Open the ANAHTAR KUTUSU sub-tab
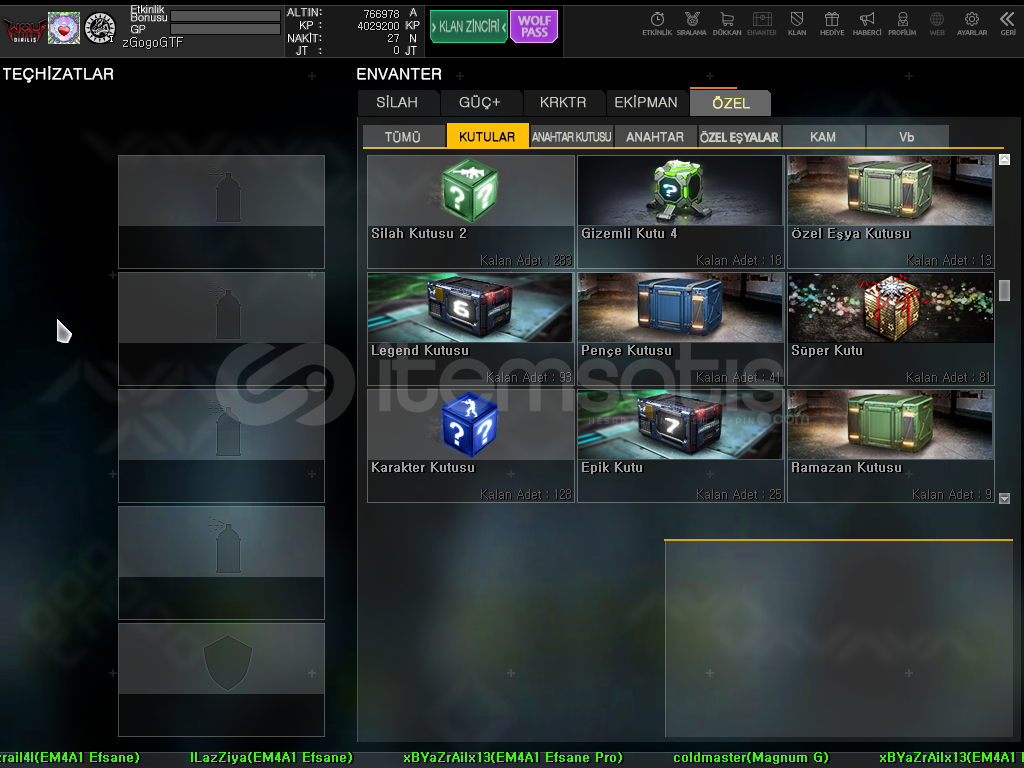This screenshot has width=1024, height=768. 571,136
